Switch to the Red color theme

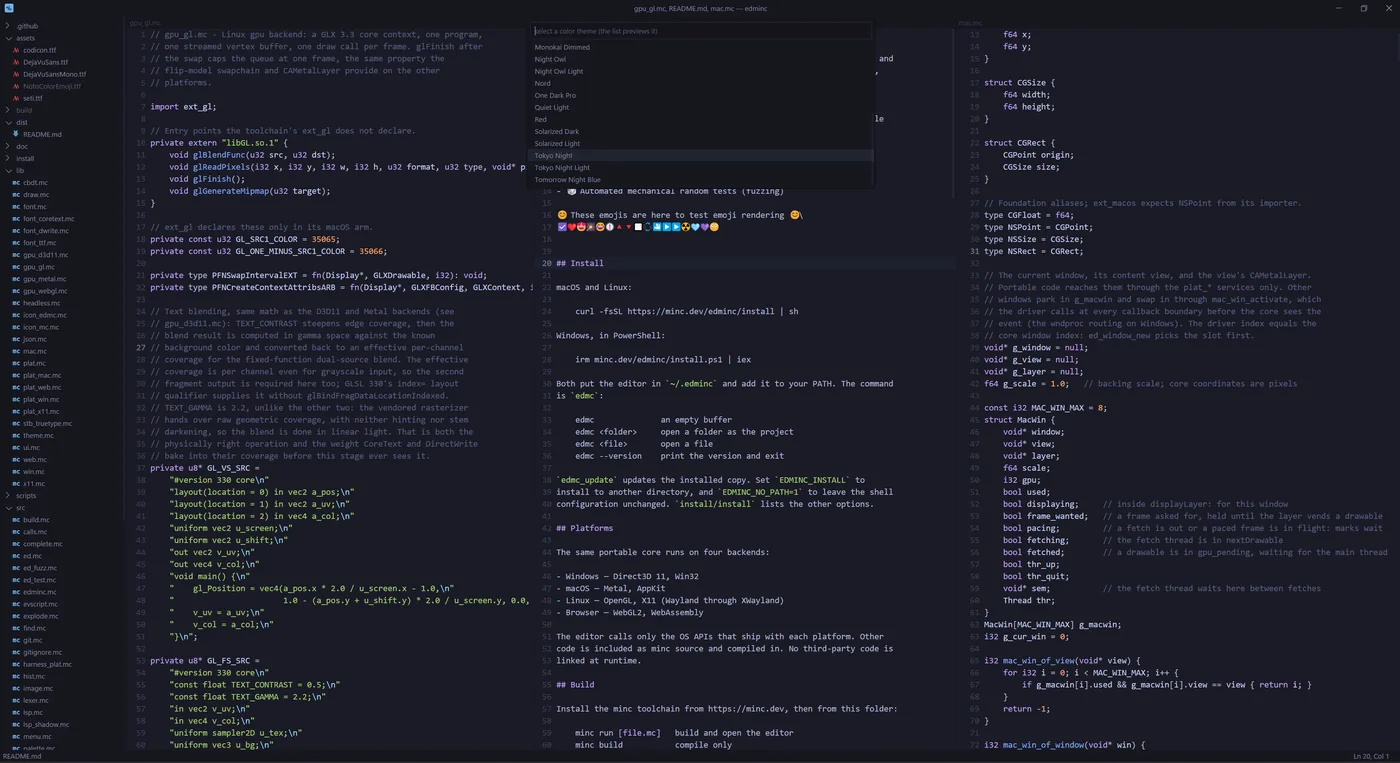pyautogui.click(x=700, y=119)
